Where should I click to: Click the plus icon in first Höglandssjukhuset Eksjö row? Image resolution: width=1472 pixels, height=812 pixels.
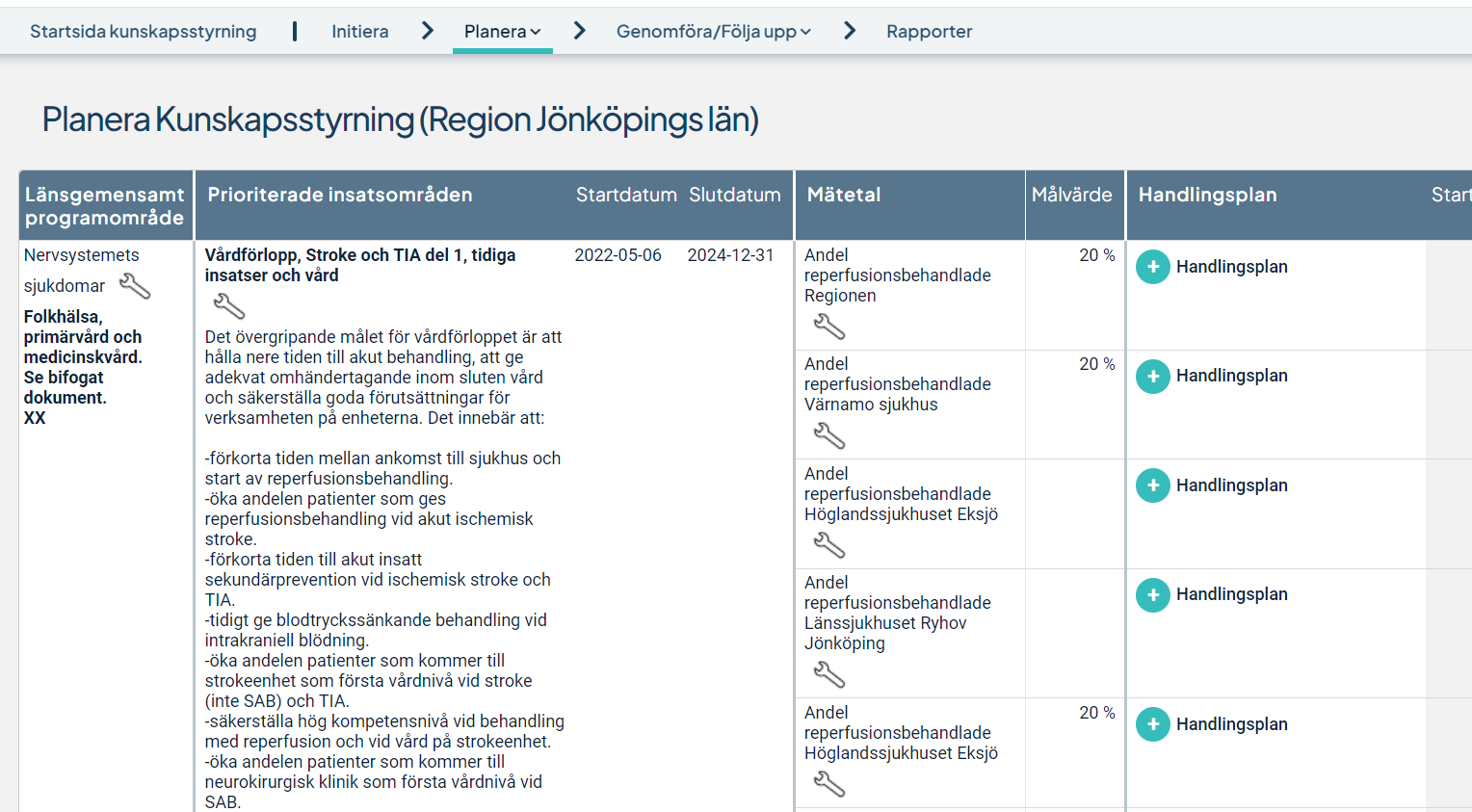(1153, 485)
